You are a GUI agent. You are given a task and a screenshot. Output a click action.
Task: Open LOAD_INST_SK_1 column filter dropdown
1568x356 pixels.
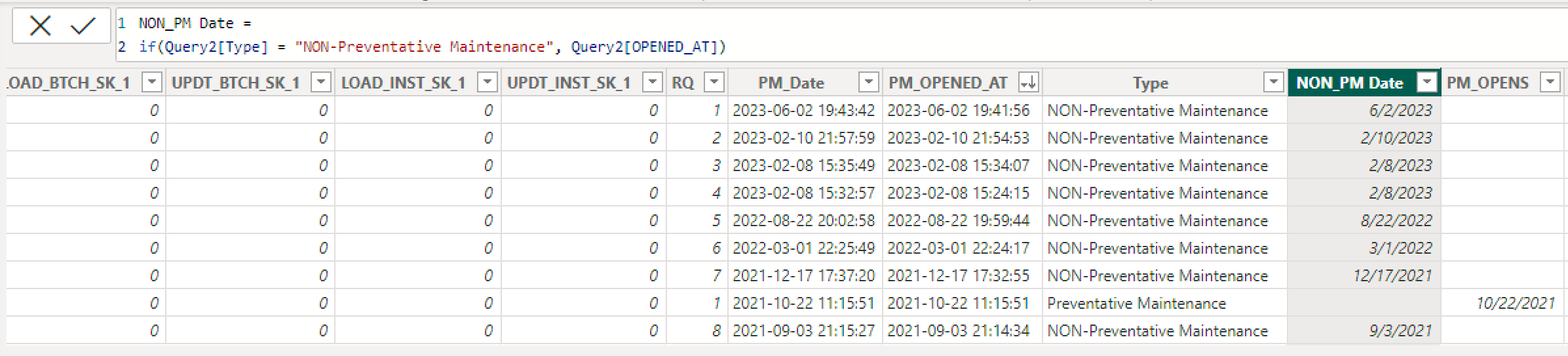click(488, 83)
